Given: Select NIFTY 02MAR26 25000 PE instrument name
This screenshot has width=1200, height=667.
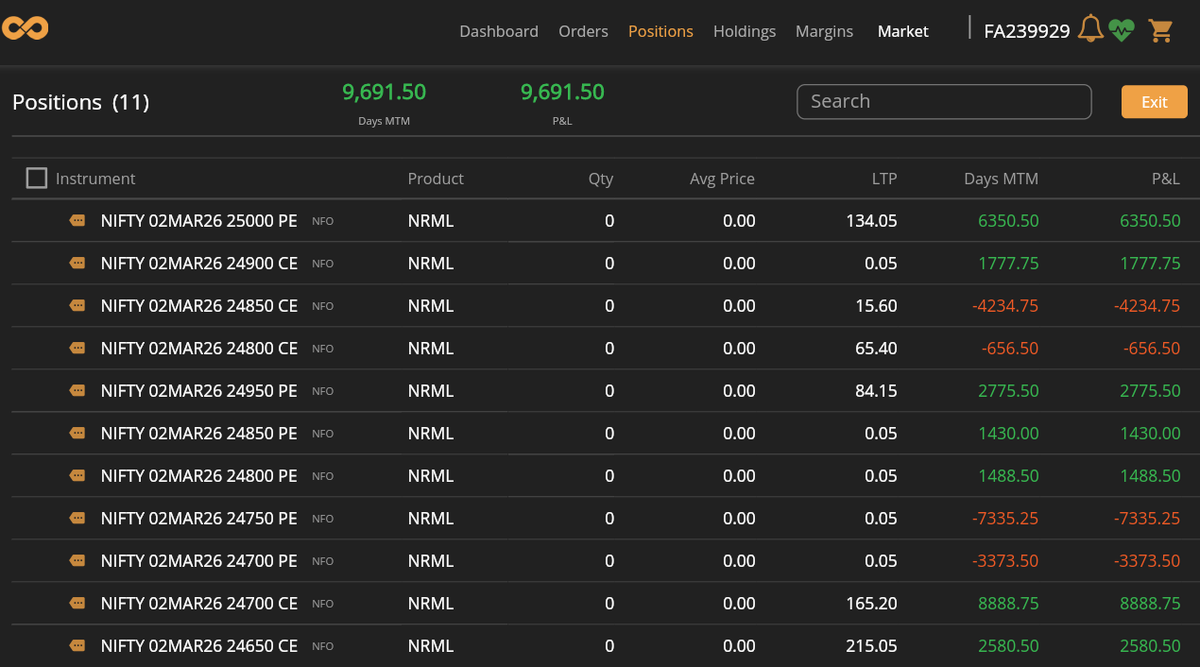Looking at the screenshot, I should [x=199, y=221].
